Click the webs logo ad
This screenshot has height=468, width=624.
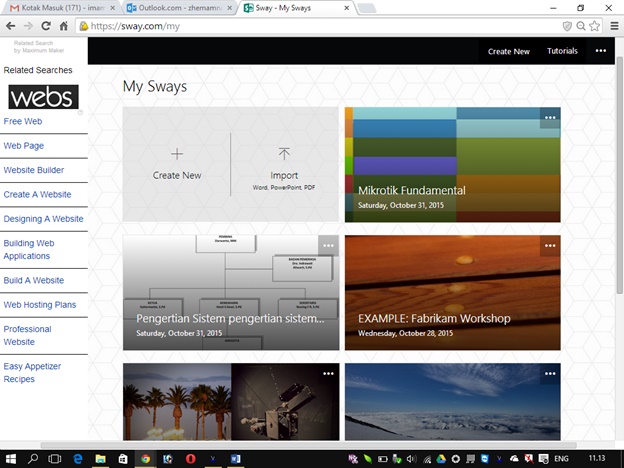[43, 97]
